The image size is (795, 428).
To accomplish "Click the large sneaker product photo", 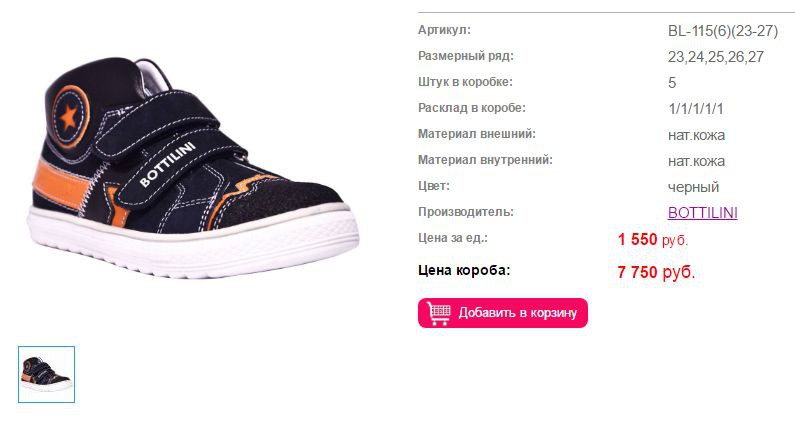I will pos(193,167).
